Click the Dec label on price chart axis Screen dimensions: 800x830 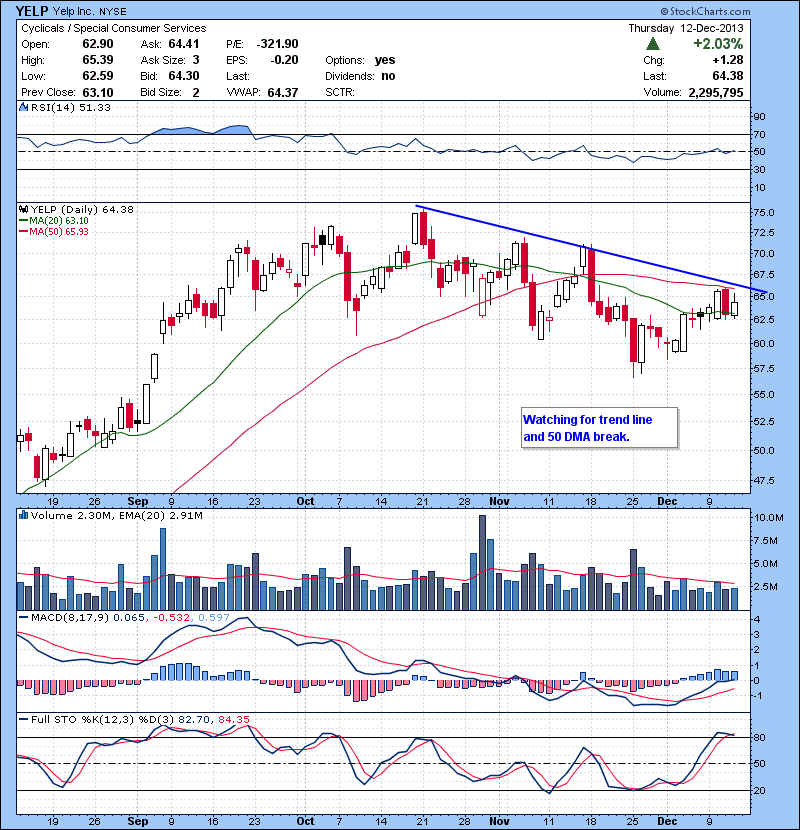667,501
